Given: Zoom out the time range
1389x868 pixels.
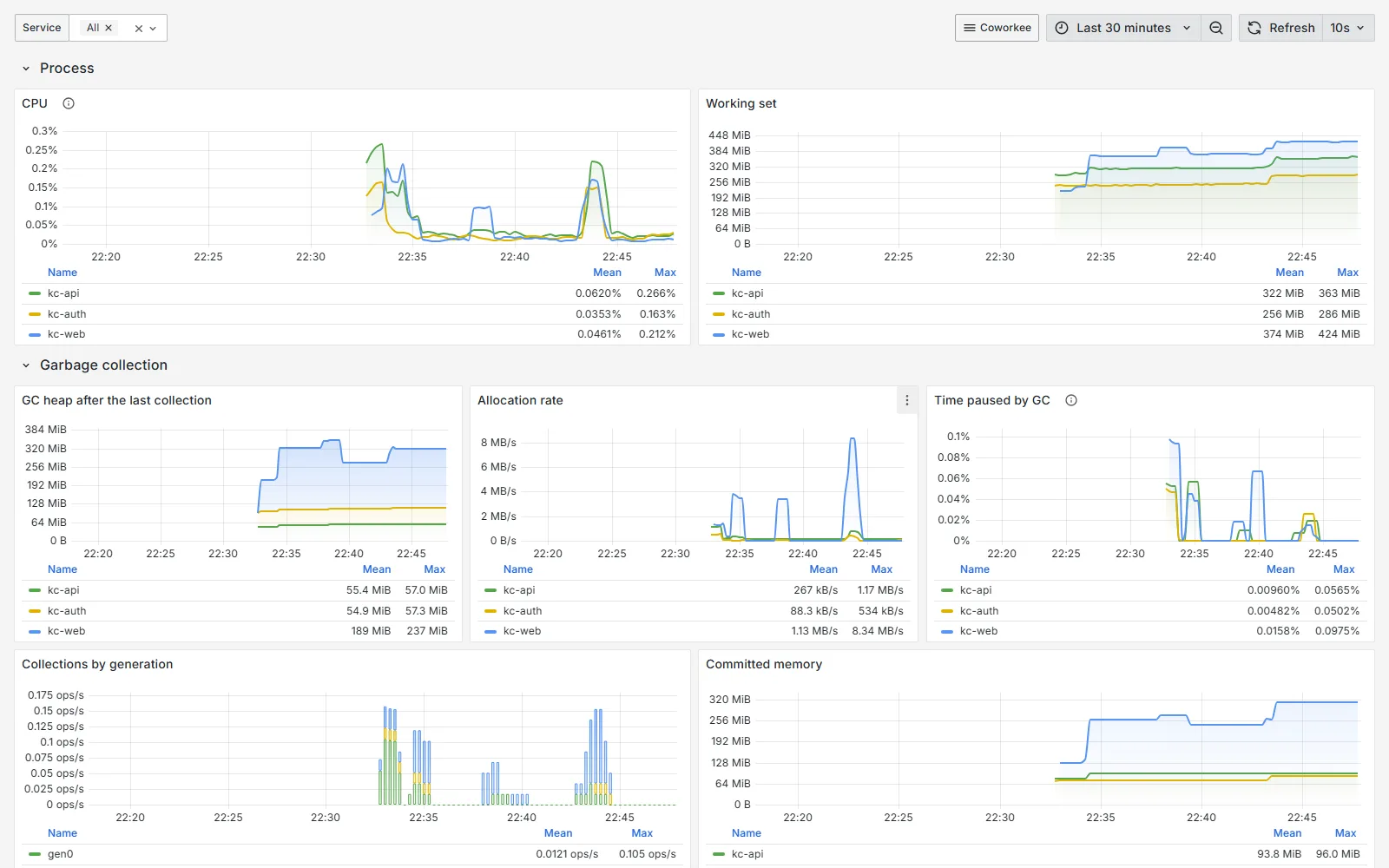Looking at the screenshot, I should [1216, 28].
